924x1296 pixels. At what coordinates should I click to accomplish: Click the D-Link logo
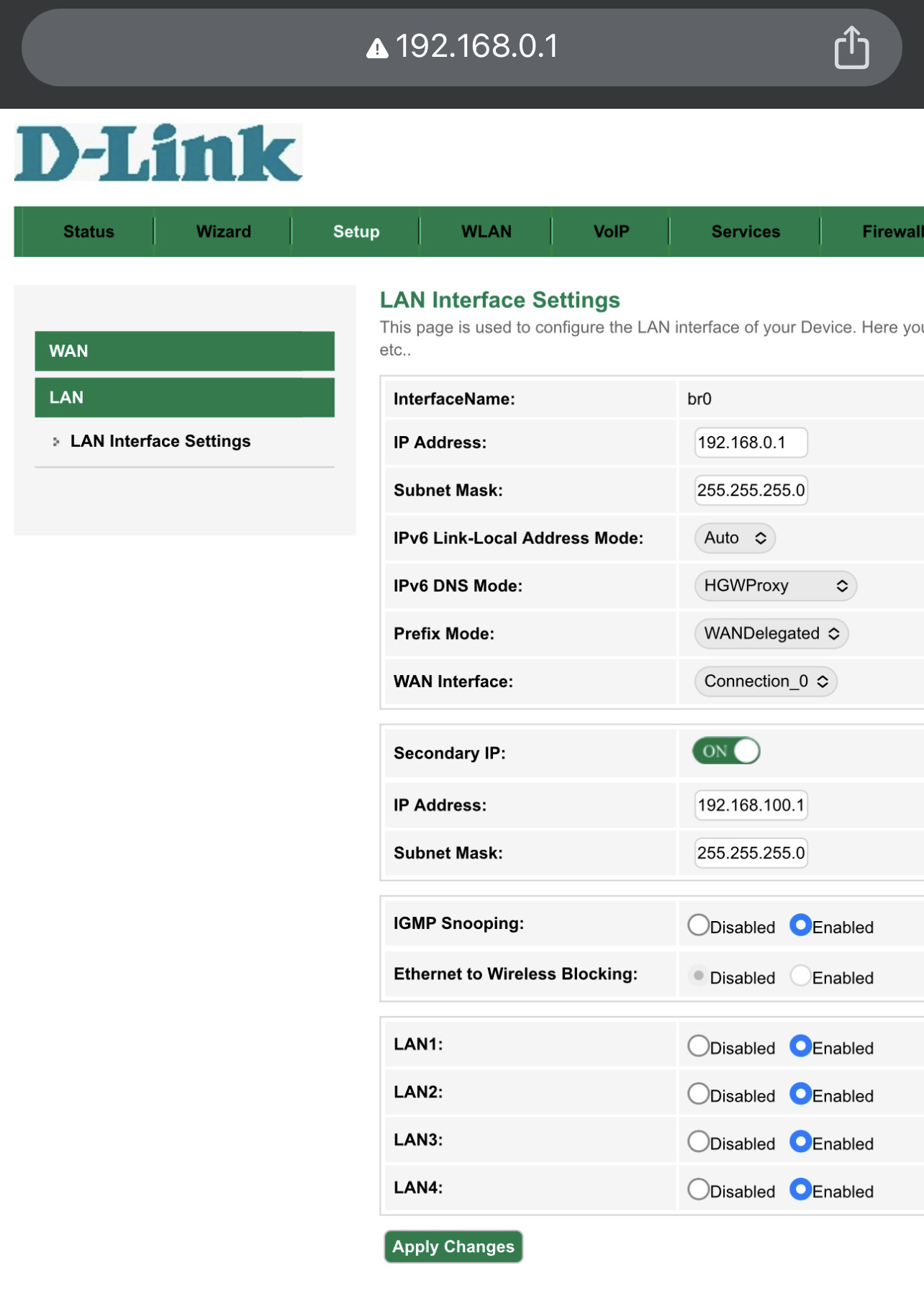point(158,153)
